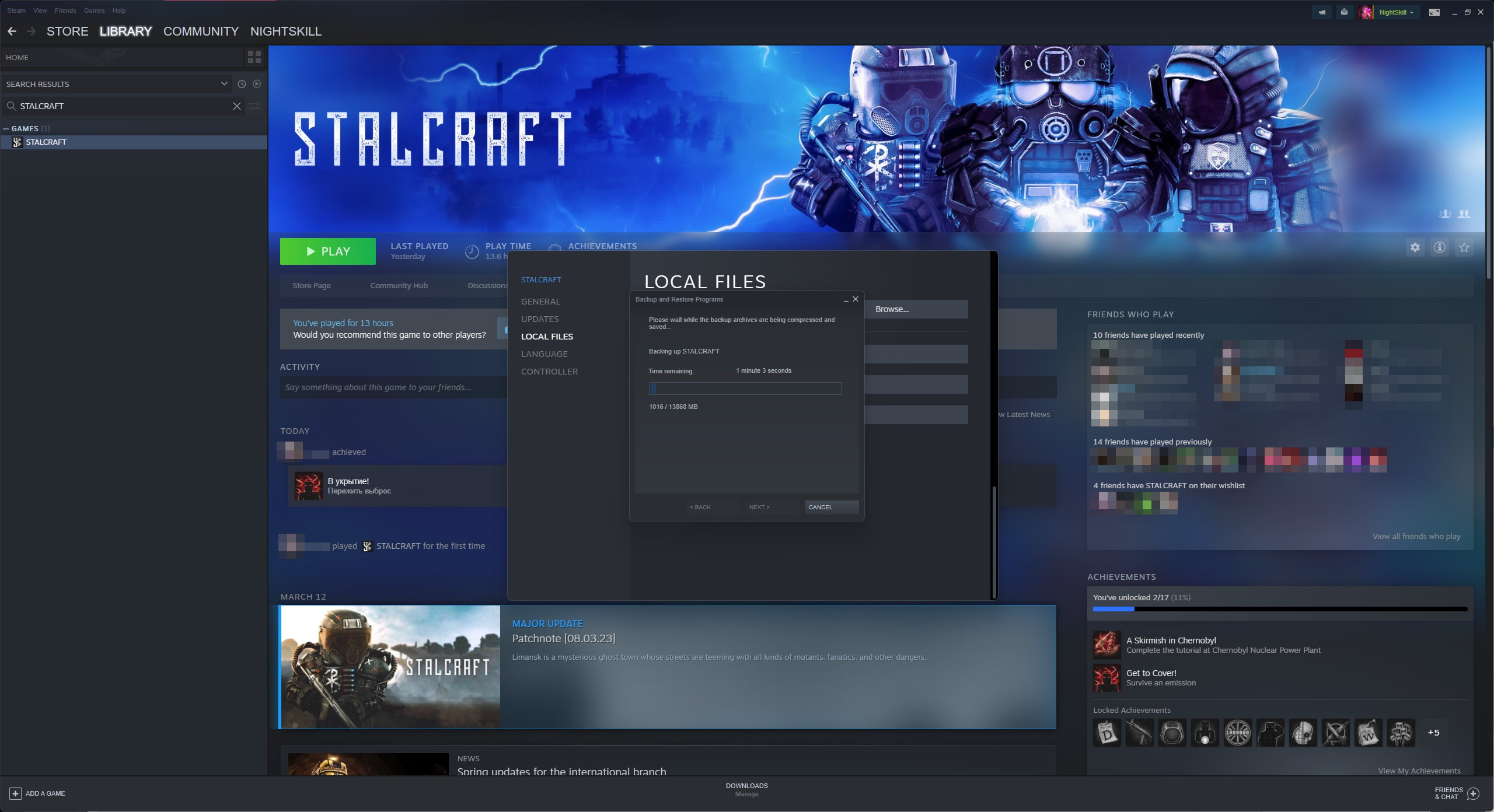The height and width of the screenshot is (812, 1494).
Task: Open notifications bell icon
Action: pos(1344,12)
